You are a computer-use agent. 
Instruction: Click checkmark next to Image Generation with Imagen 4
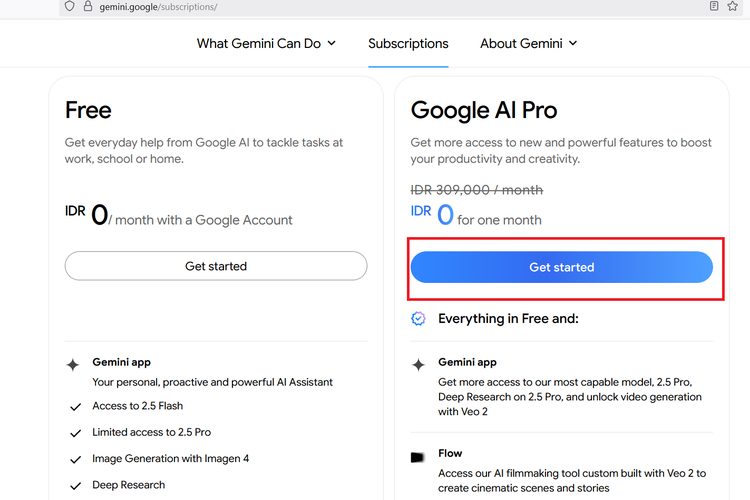[x=76, y=460]
